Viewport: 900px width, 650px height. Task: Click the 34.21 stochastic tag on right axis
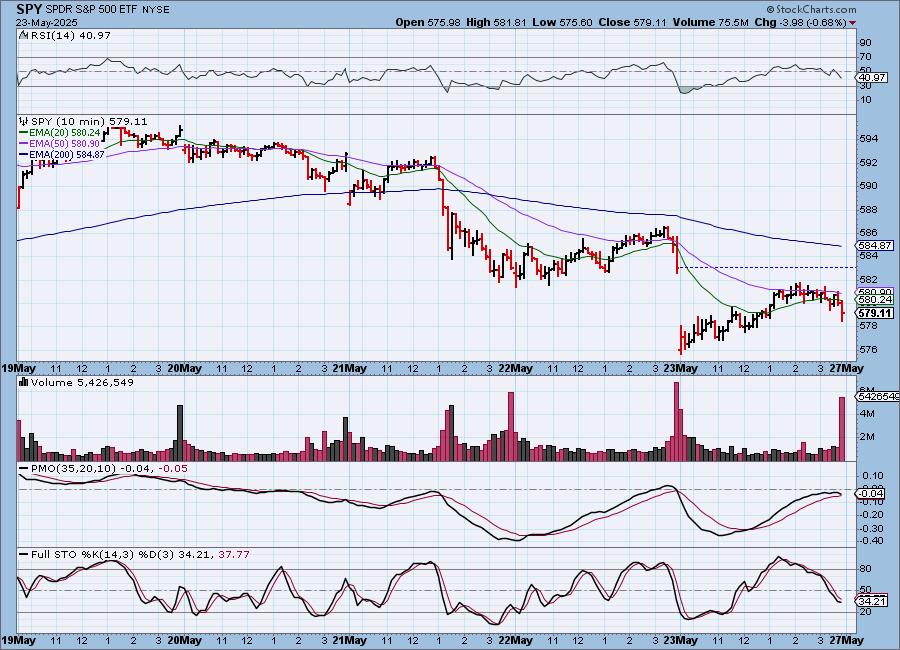coord(870,601)
